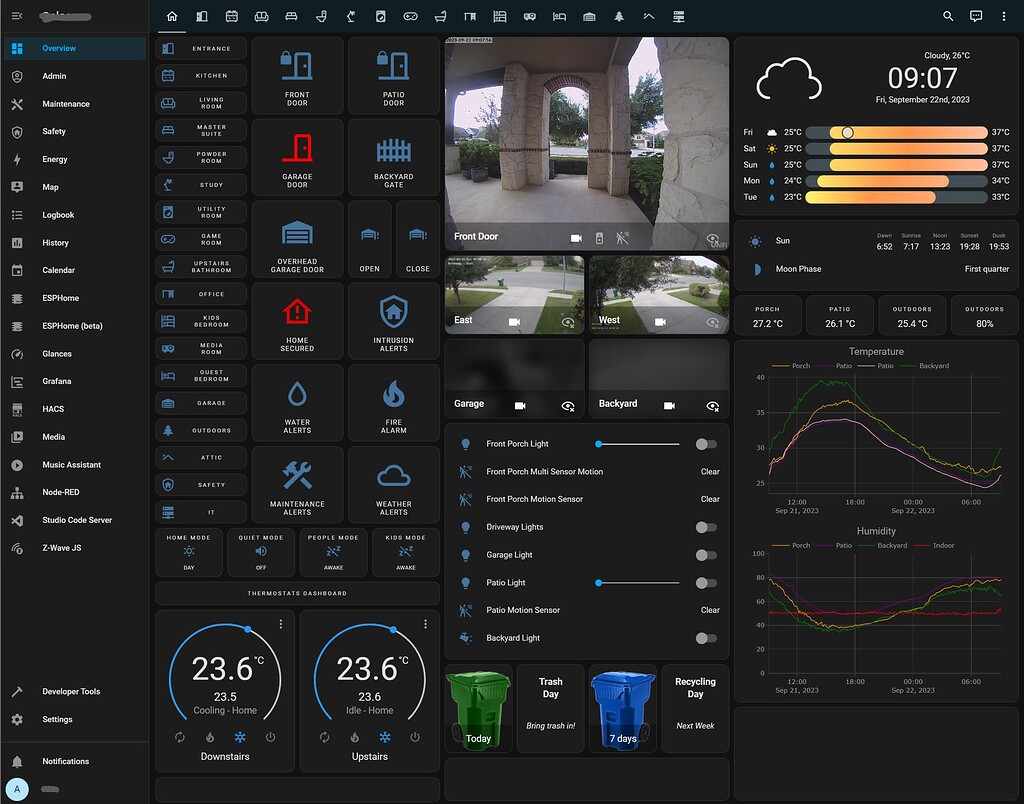Clear the Front Porch Motion Sensor
The image size is (1024, 804).
pyautogui.click(x=710, y=498)
